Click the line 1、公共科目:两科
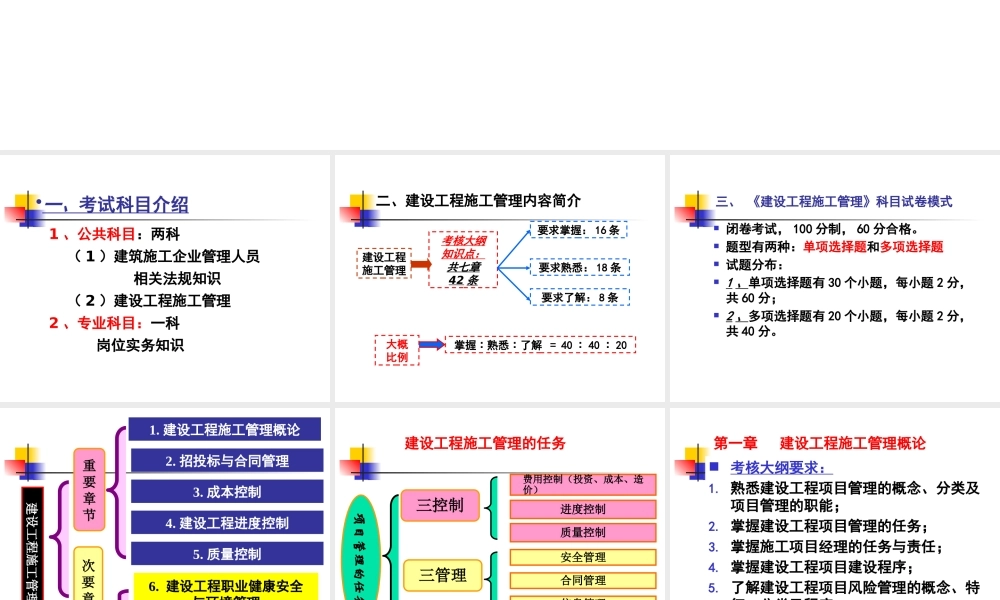The height and width of the screenshot is (600, 1000). [114, 234]
